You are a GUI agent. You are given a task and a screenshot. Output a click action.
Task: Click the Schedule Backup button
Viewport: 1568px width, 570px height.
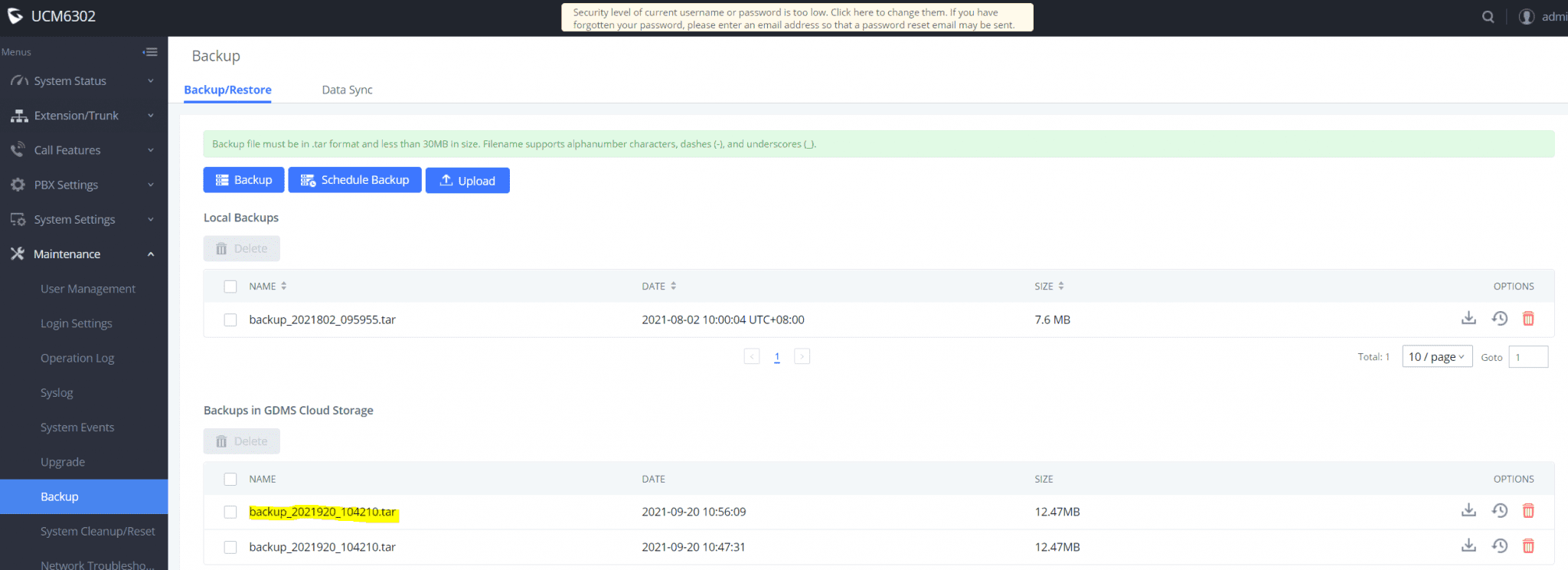(x=354, y=180)
